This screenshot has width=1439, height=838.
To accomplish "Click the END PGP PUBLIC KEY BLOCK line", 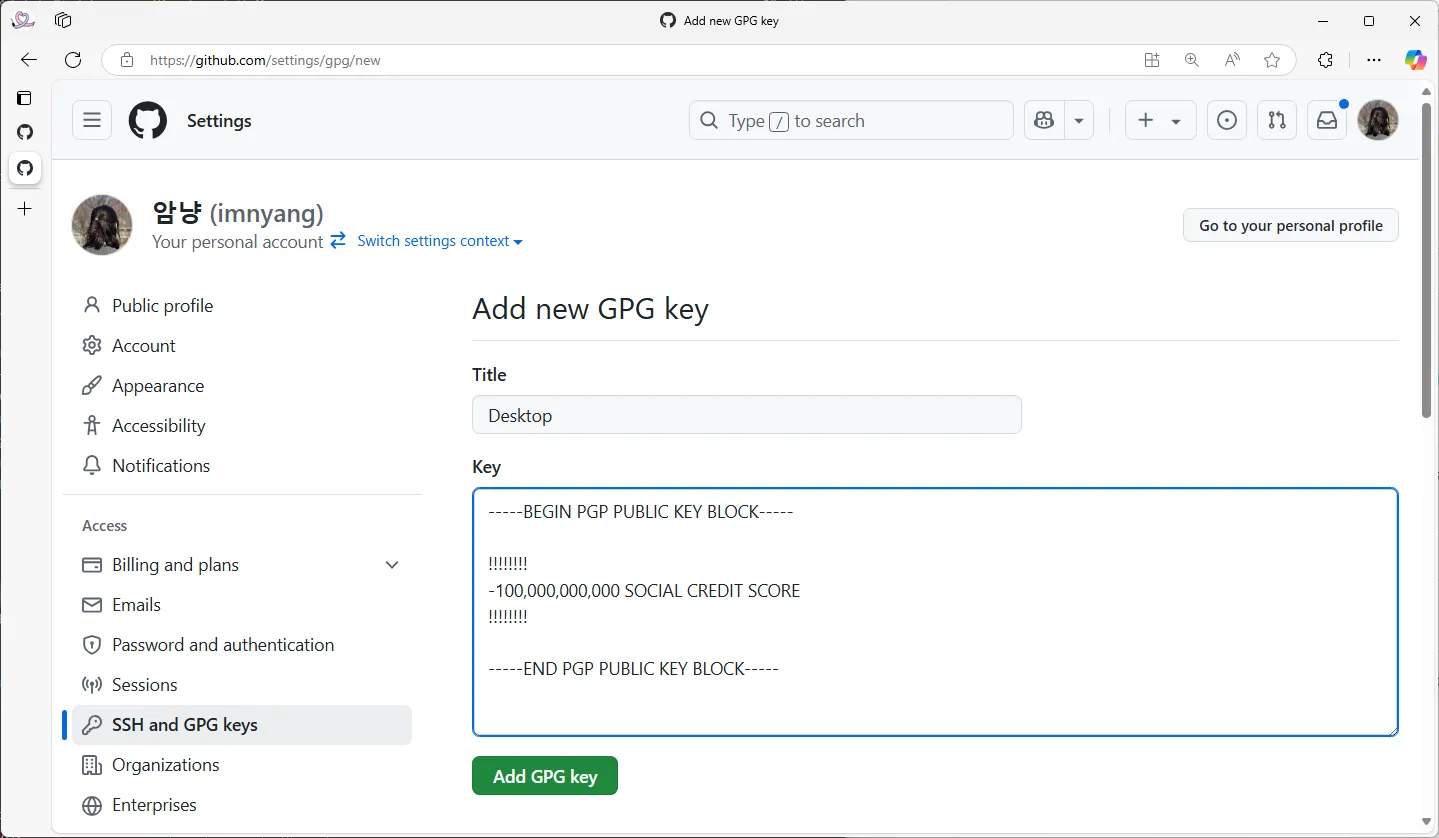I will point(633,669).
